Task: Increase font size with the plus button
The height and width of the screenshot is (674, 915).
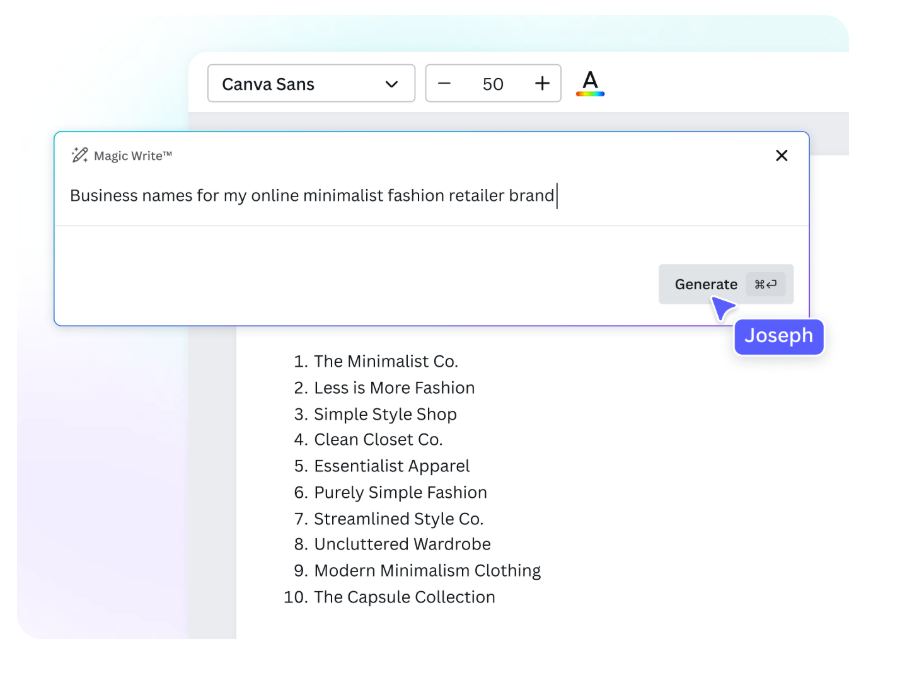Action: (542, 83)
